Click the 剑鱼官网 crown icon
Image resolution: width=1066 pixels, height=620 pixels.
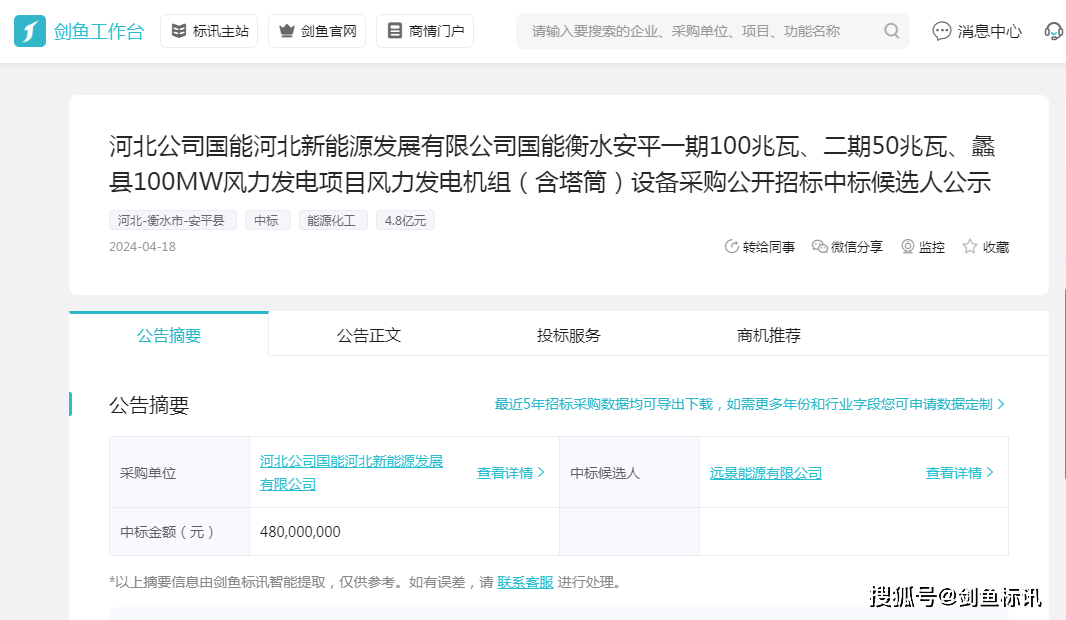click(x=287, y=31)
